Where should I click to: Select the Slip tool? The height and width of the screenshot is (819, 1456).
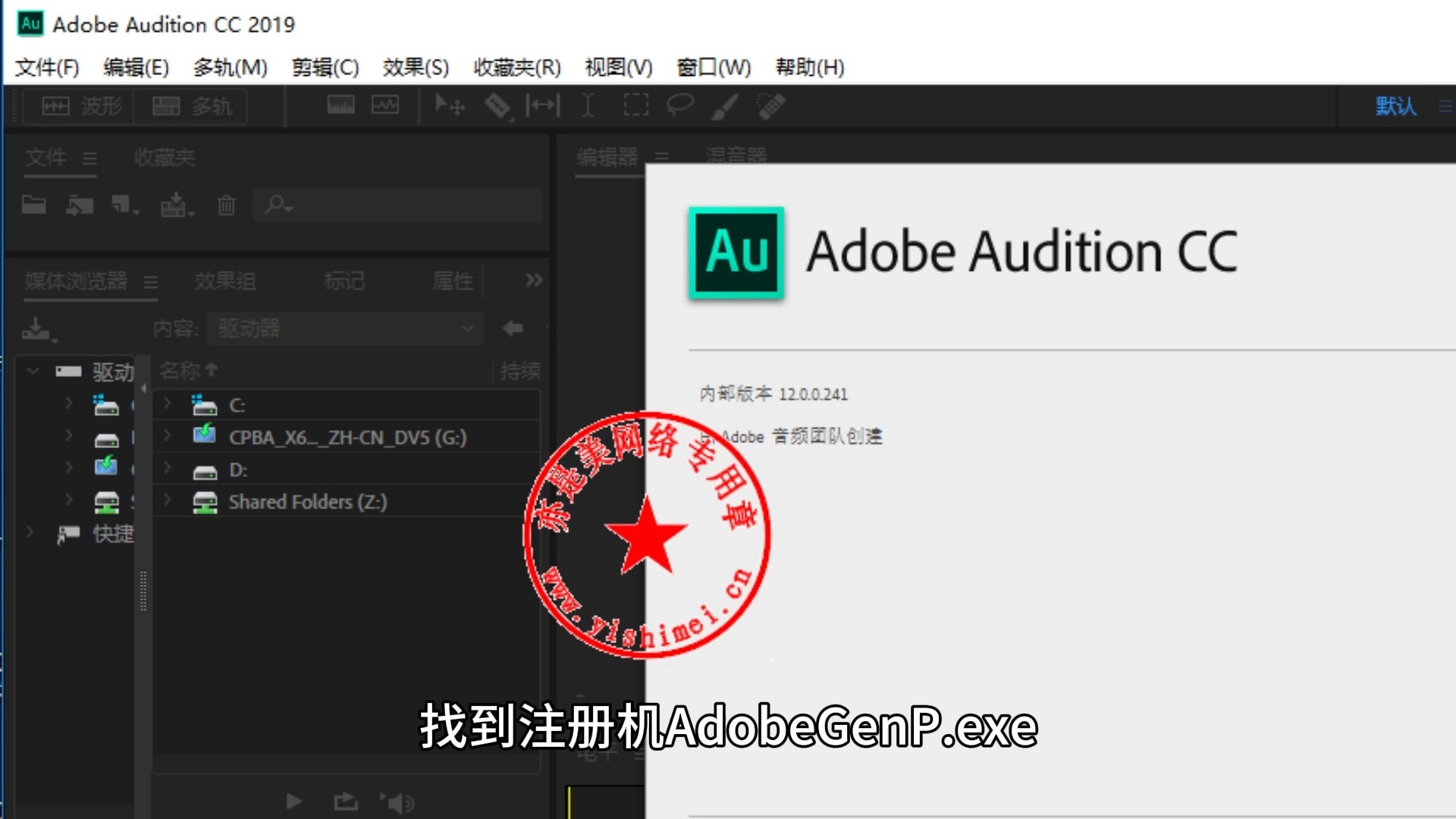pos(543,105)
